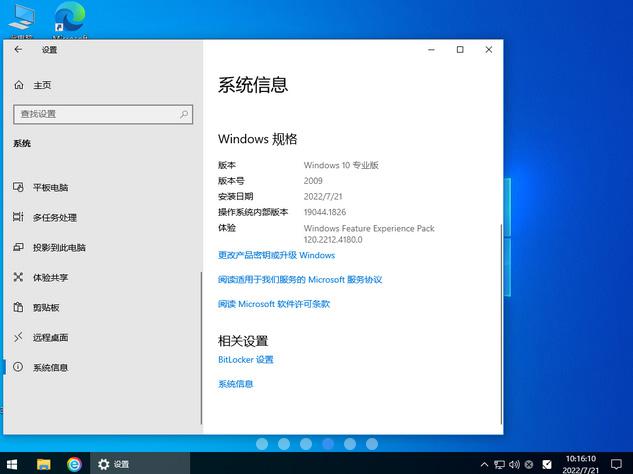Click the search magnifier in 查找设置
633x474 pixels.
(x=184, y=114)
